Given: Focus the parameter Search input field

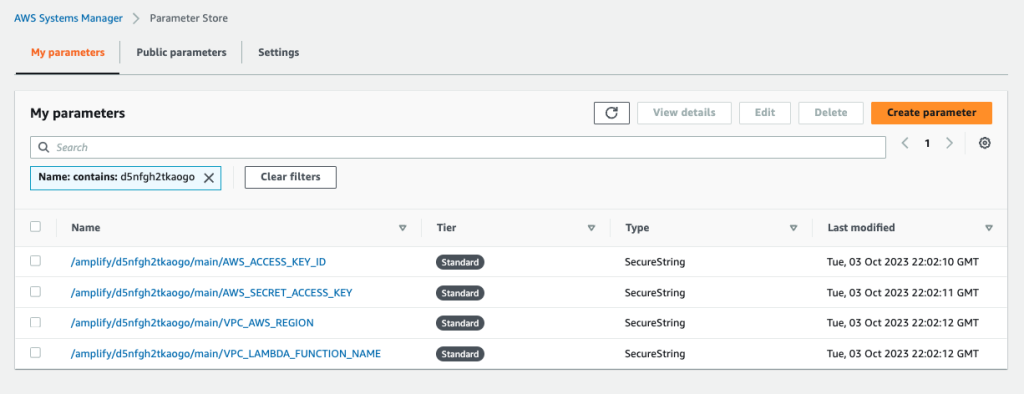Looking at the screenshot, I should (458, 148).
